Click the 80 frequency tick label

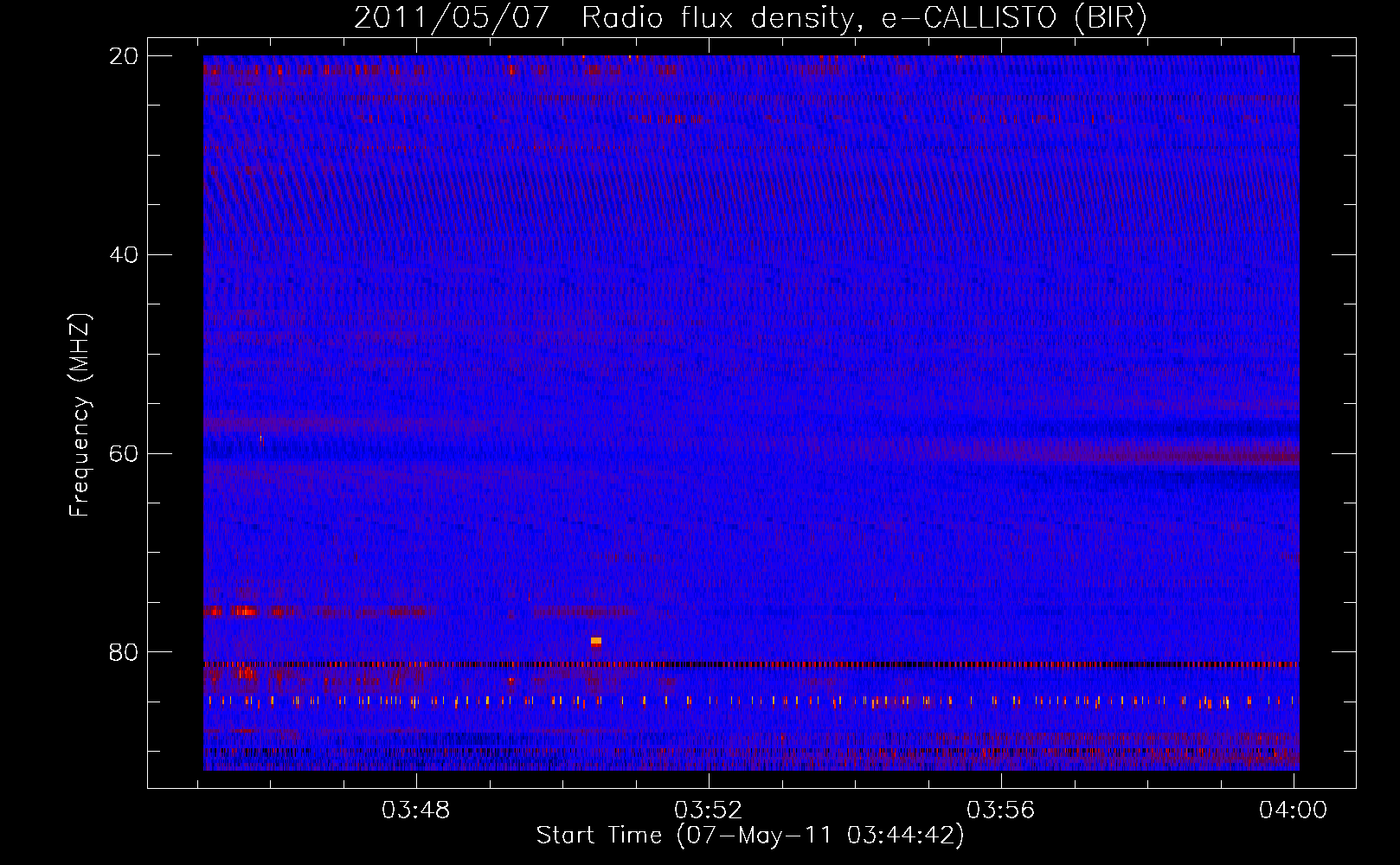125,651
